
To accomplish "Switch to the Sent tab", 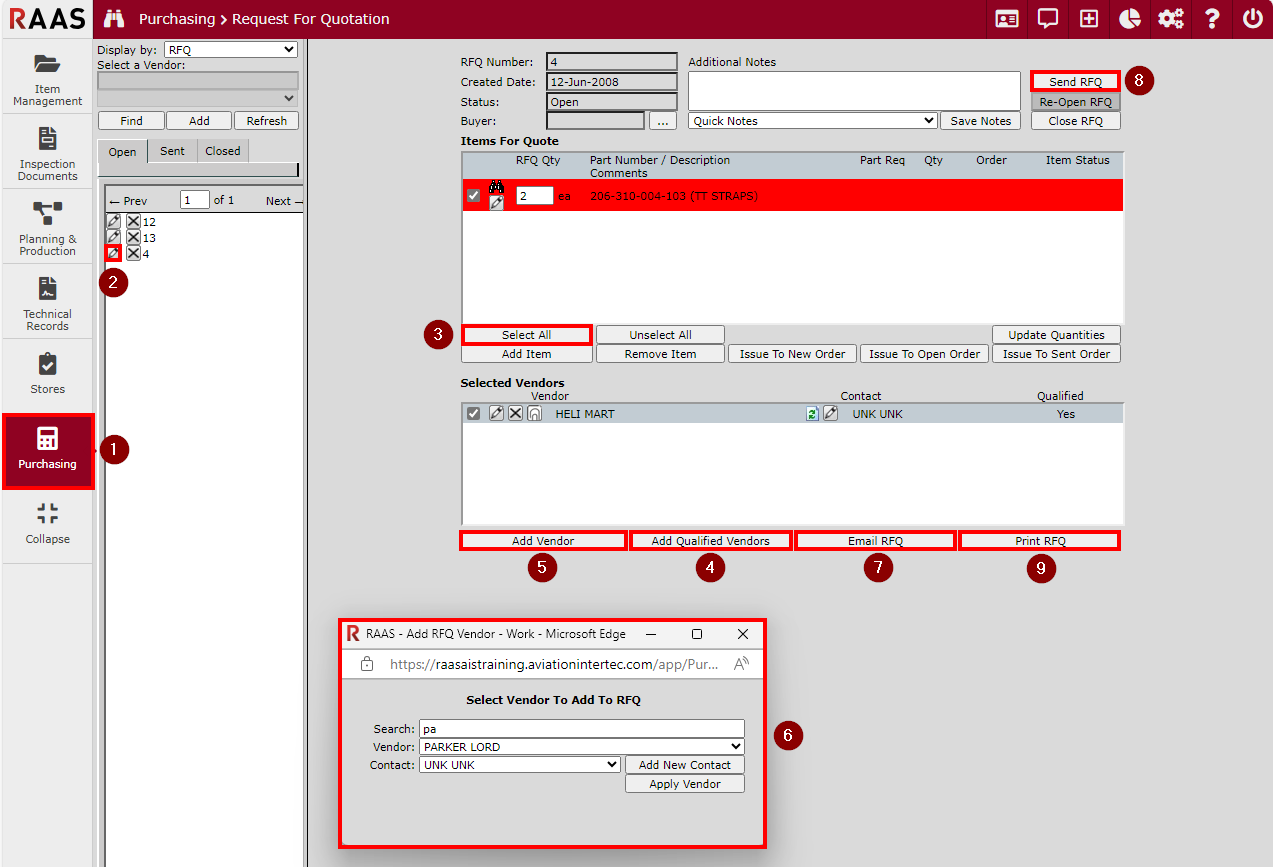I will point(172,152).
